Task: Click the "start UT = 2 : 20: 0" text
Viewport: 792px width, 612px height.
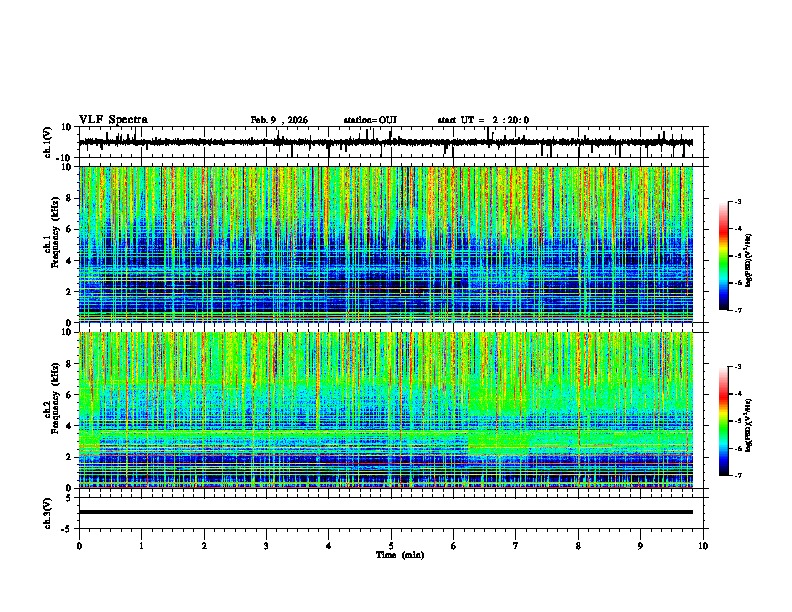Action: click(x=483, y=120)
